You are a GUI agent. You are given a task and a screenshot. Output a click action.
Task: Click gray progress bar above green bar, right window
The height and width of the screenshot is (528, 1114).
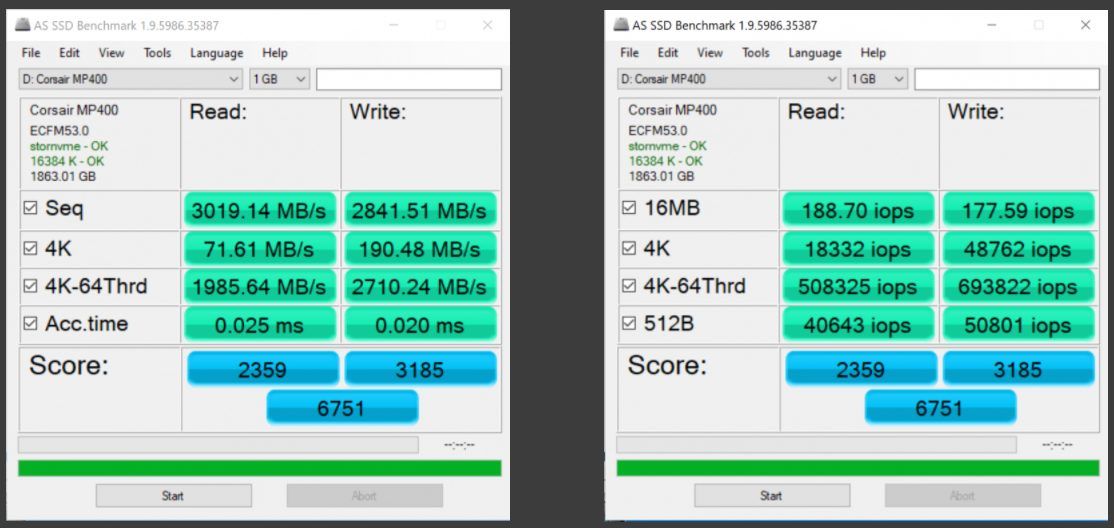(x=816, y=445)
